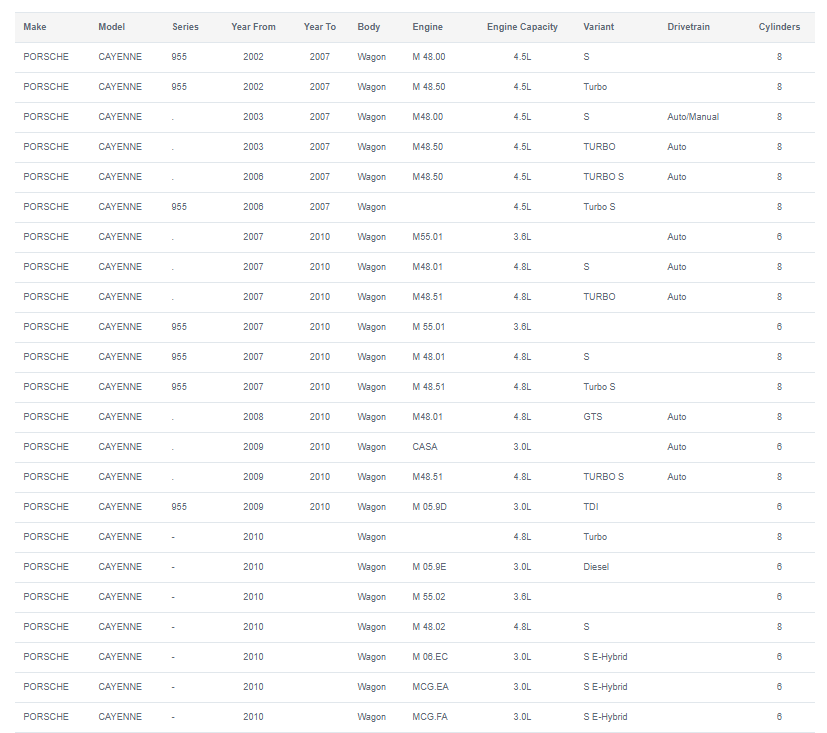Image resolution: width=827 pixels, height=733 pixels.
Task: Select the 3.0L capacity in the TDI row
Action: coord(522,507)
